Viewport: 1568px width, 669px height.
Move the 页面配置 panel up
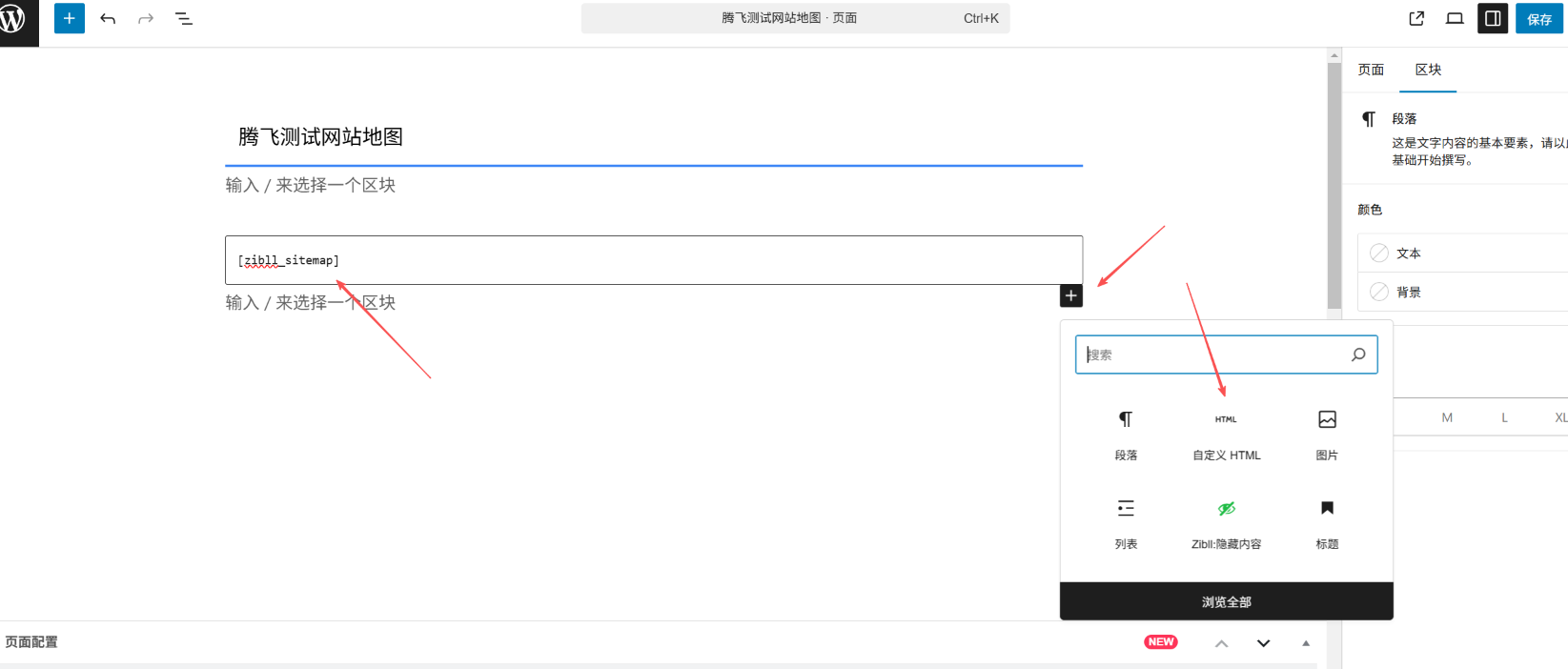point(1221,643)
